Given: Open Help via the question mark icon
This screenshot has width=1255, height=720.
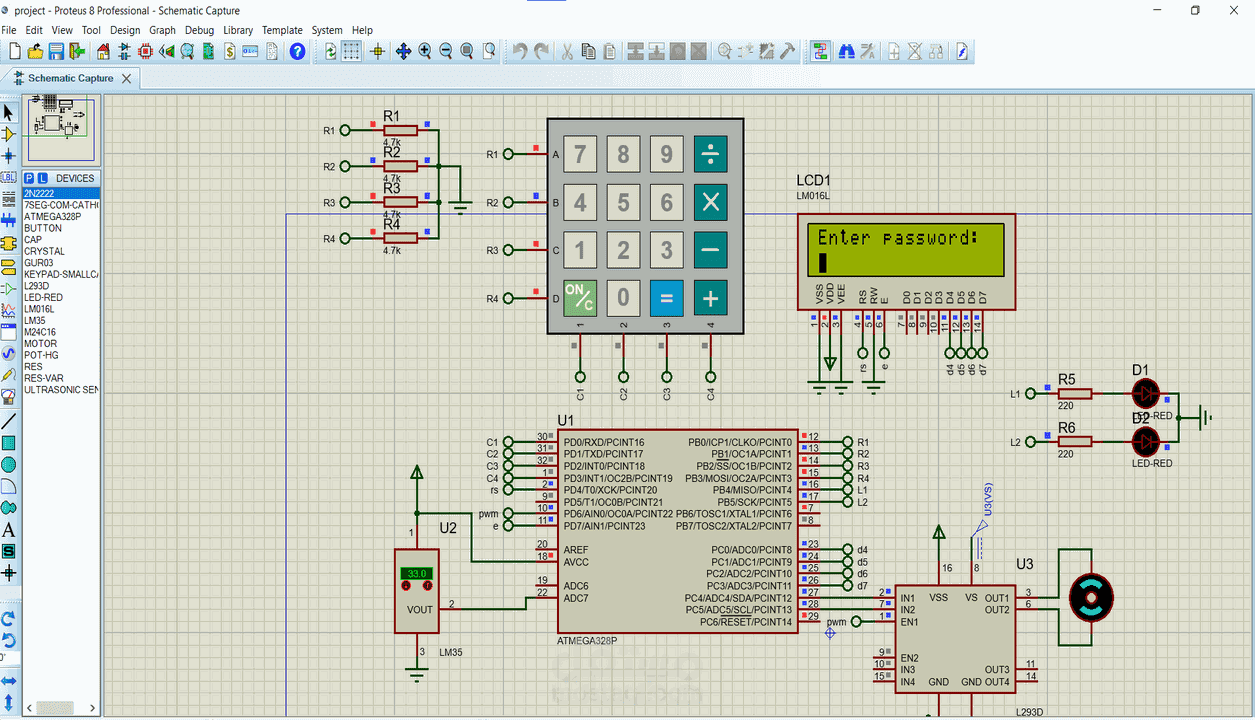Looking at the screenshot, I should click(297, 50).
